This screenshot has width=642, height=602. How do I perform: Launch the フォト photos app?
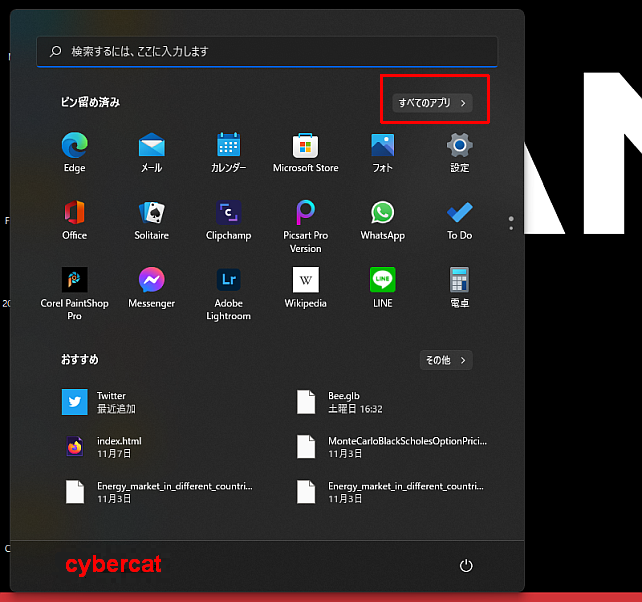[x=382, y=152]
